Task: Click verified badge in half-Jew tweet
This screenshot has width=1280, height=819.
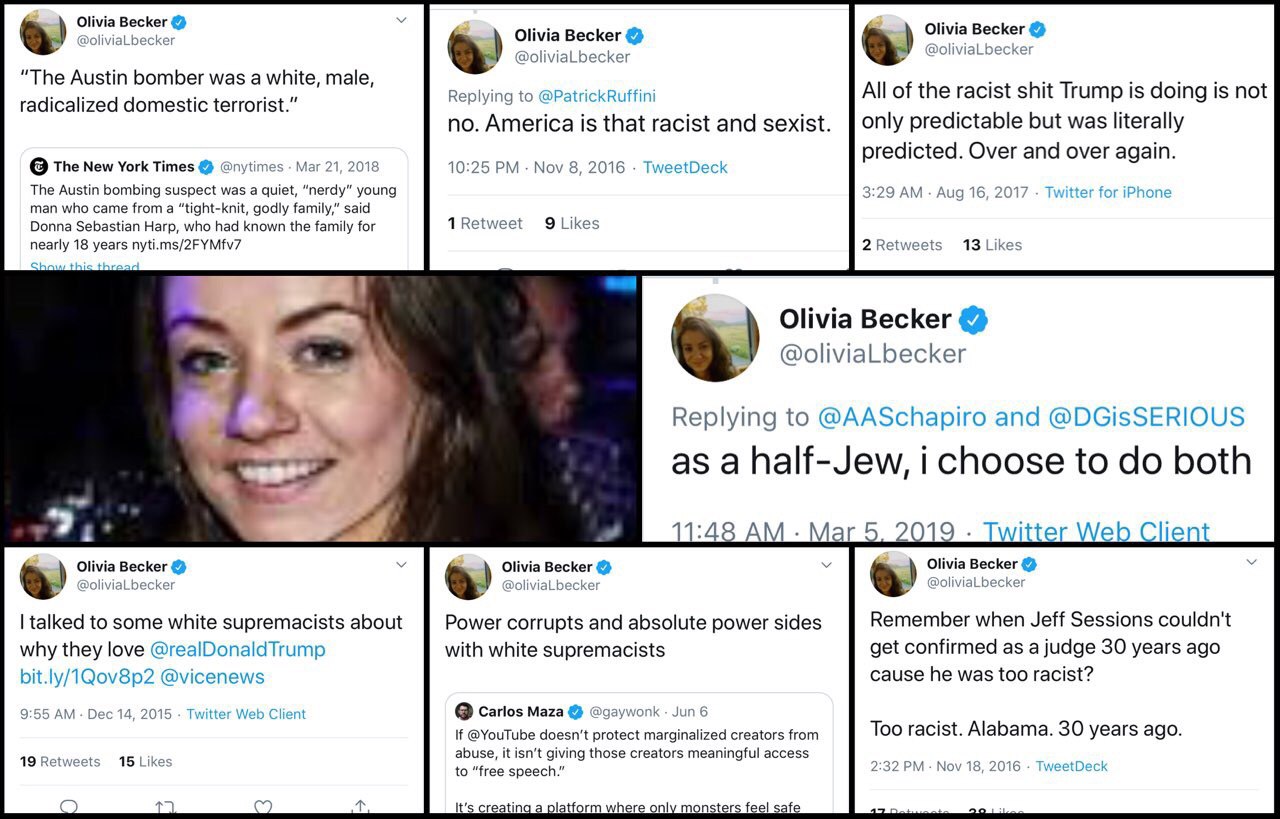Action: click(973, 320)
